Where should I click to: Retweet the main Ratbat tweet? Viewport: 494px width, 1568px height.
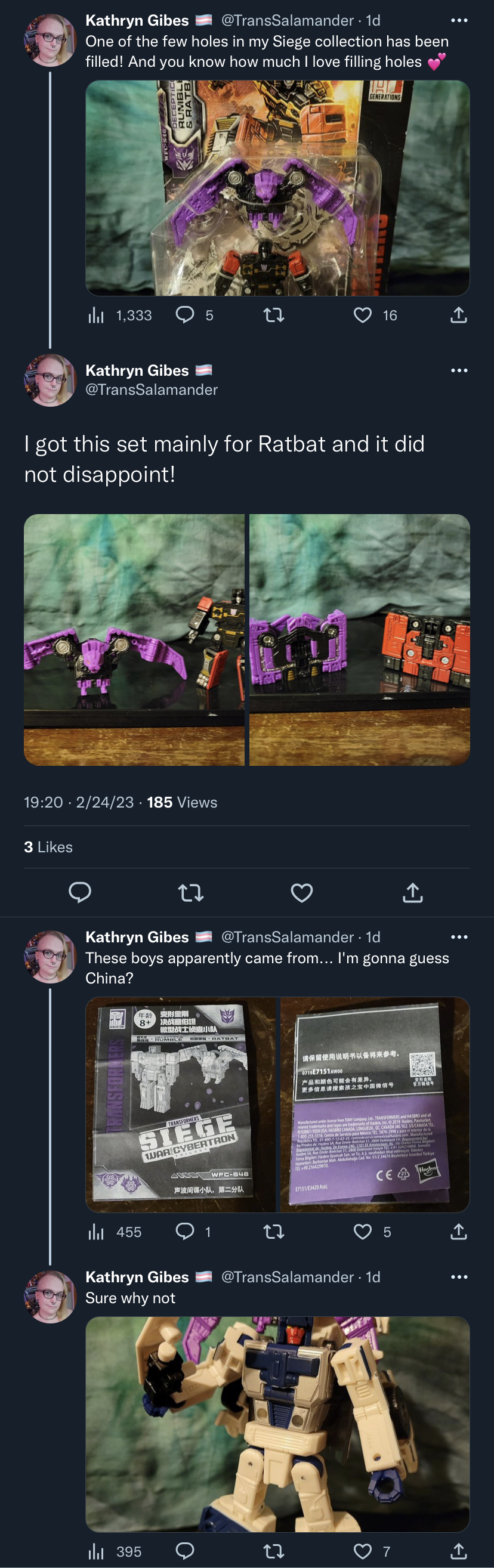[x=191, y=892]
